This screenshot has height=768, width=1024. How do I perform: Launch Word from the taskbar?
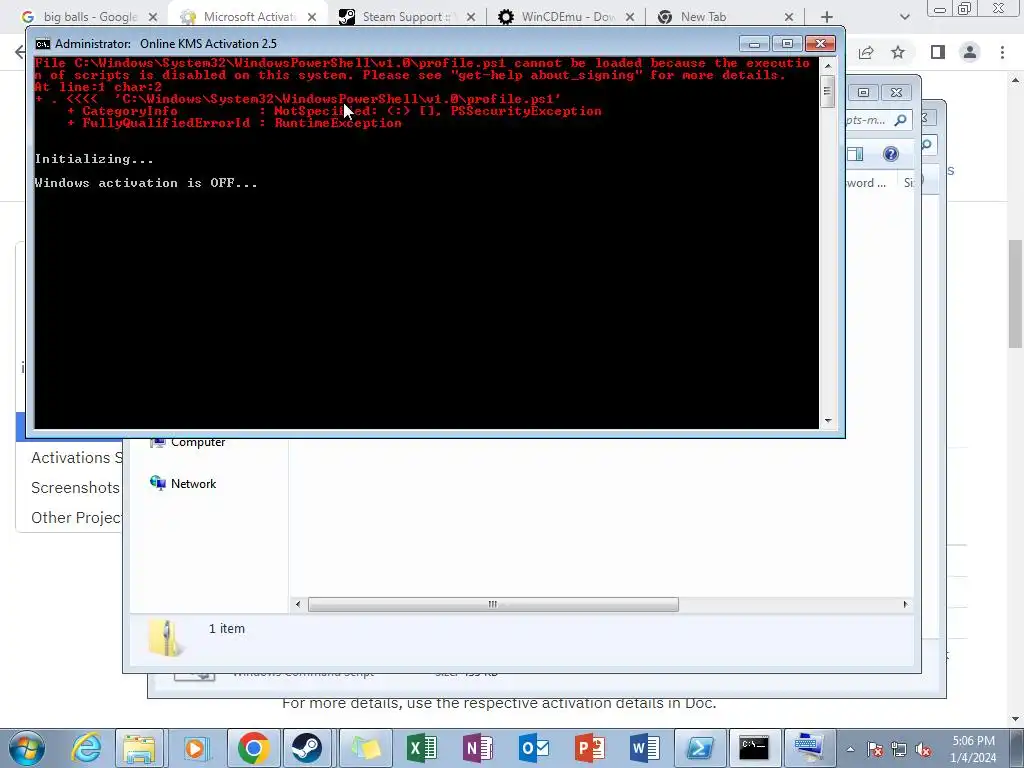(645, 748)
